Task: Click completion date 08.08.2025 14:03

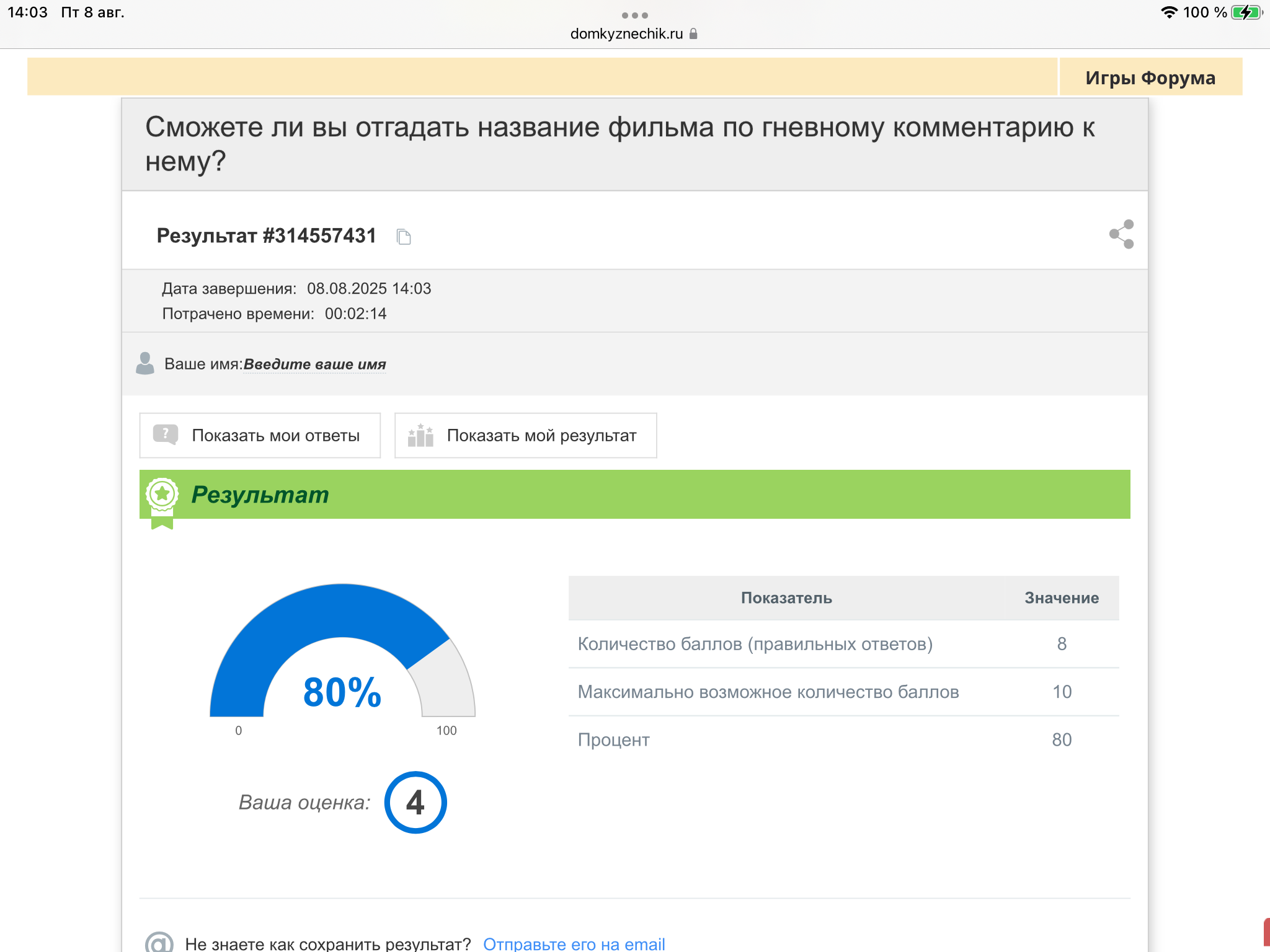Action: point(369,288)
